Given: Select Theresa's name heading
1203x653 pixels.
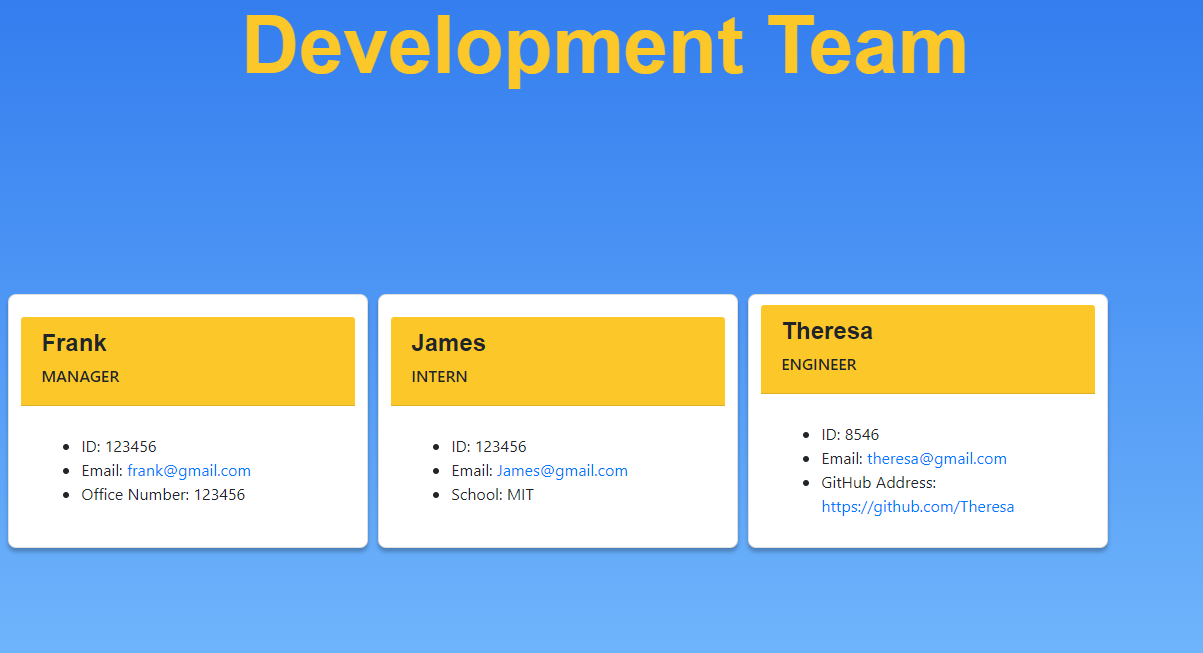Looking at the screenshot, I should coord(828,330).
